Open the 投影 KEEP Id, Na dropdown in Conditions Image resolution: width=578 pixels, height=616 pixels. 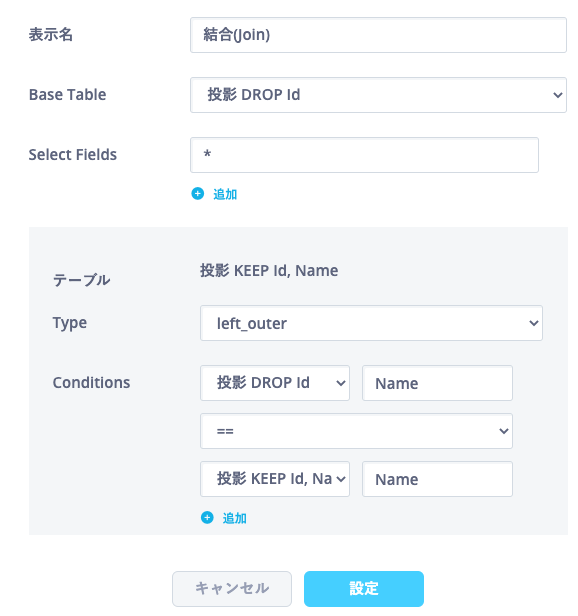tap(275, 479)
